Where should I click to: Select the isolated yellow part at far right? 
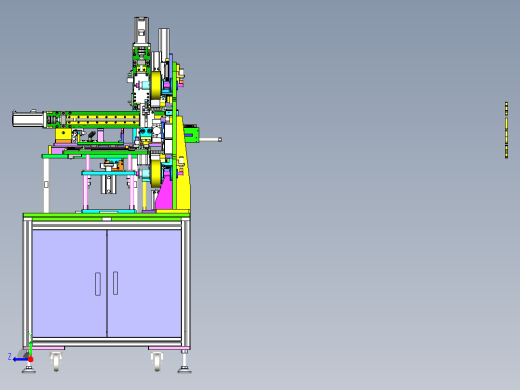506,130
